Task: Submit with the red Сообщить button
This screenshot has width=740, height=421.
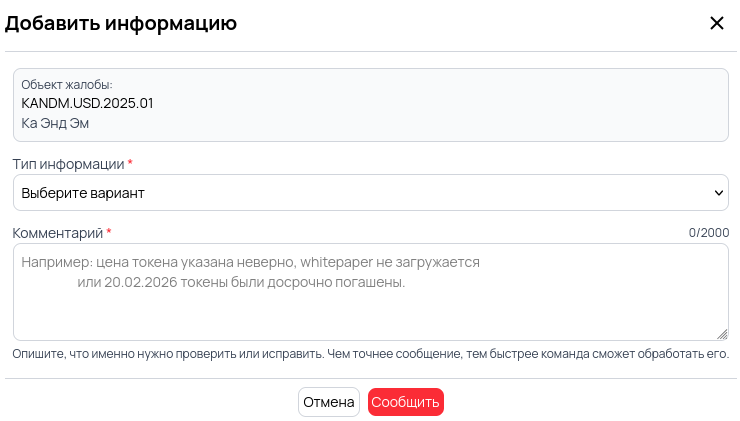Action: pos(405,402)
